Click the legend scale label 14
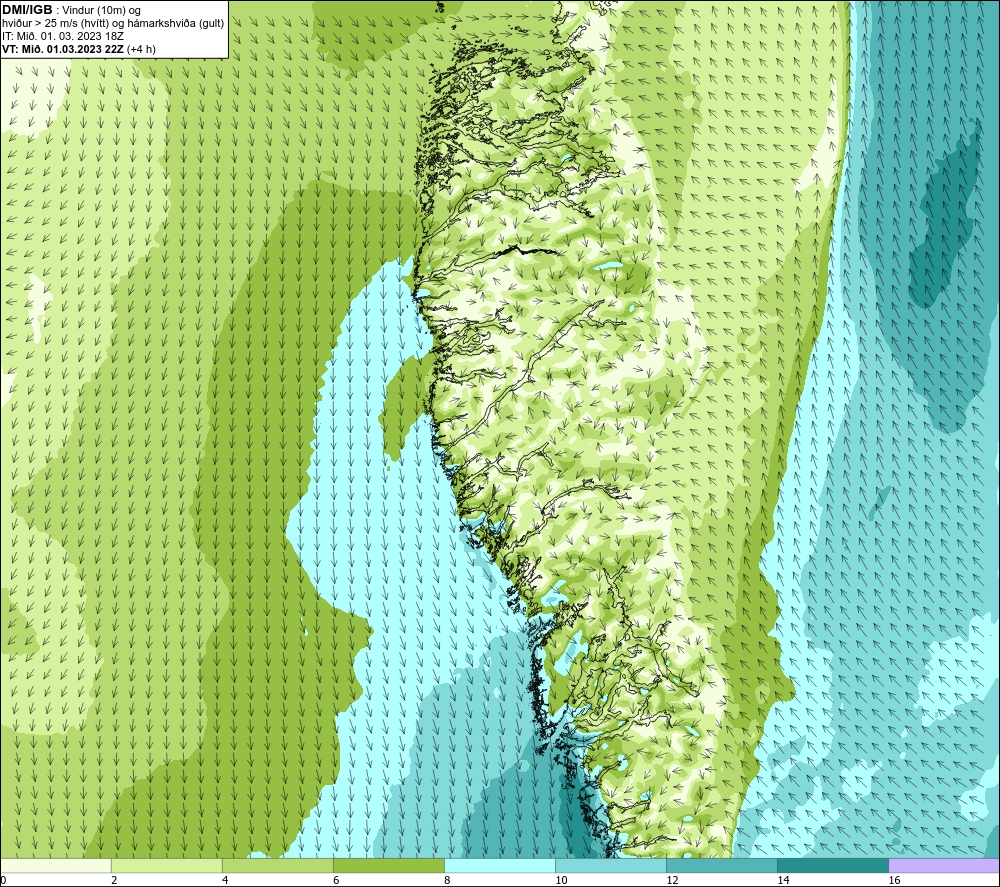The image size is (1000, 887). pos(783,880)
